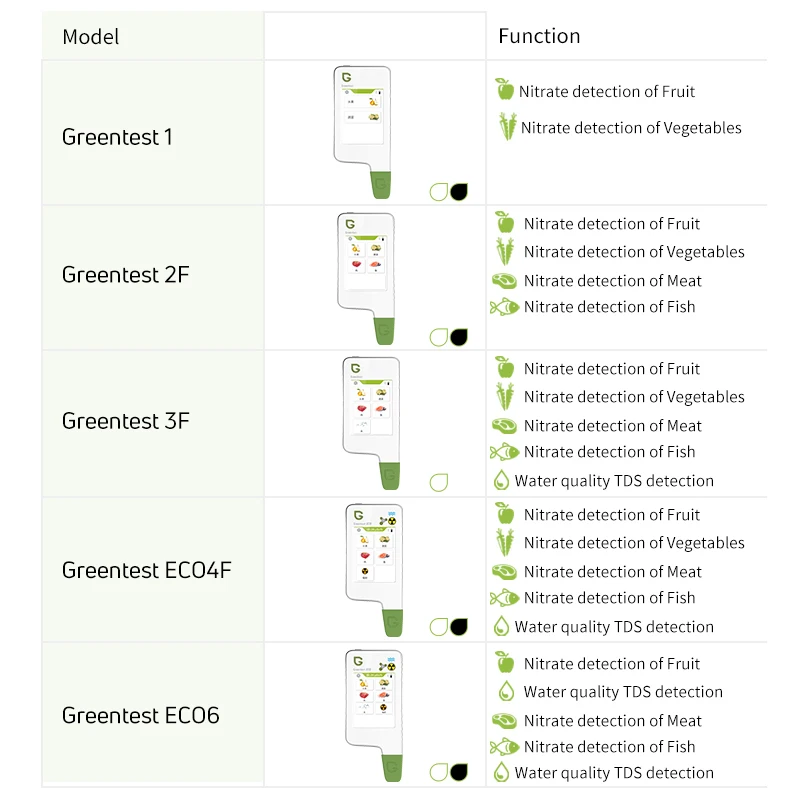Click the fish icon in Greentest 2F row
Screen dimensions: 800x800
click(504, 307)
